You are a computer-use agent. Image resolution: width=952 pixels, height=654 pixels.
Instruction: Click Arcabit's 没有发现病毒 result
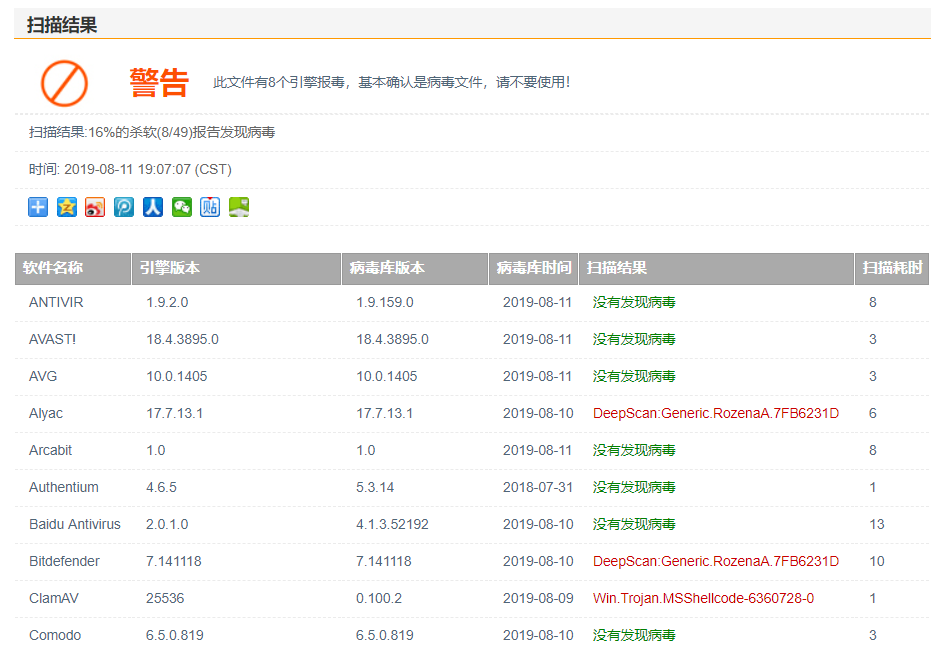click(x=634, y=451)
